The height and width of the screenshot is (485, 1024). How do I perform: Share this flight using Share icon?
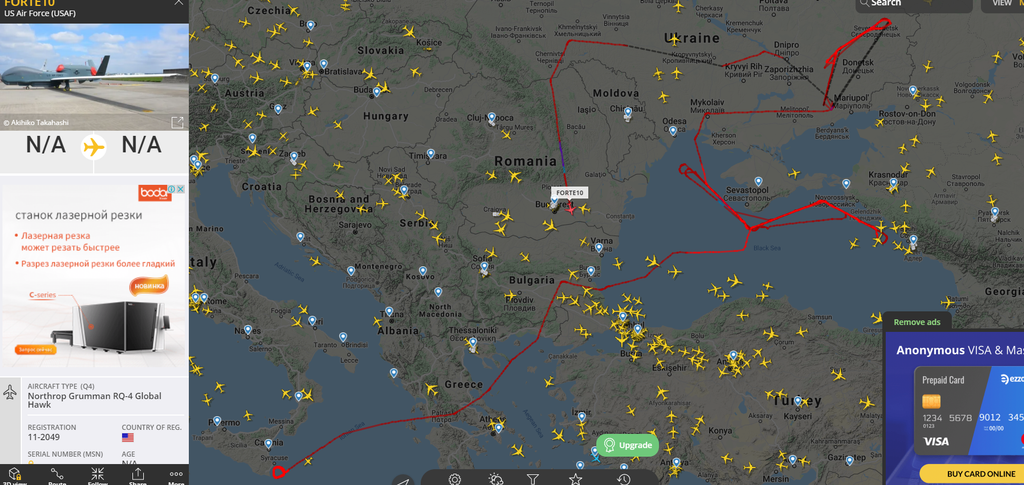click(137, 476)
